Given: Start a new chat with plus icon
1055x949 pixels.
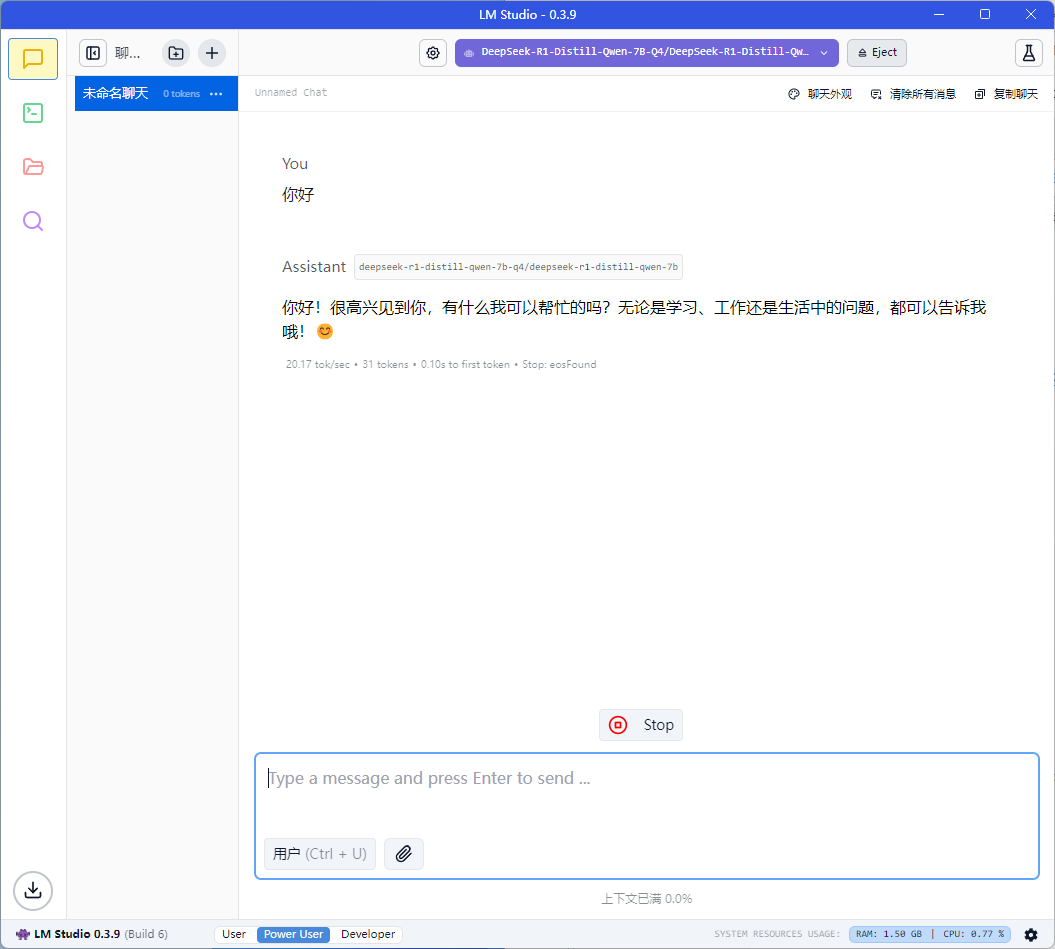Looking at the screenshot, I should 211,53.
